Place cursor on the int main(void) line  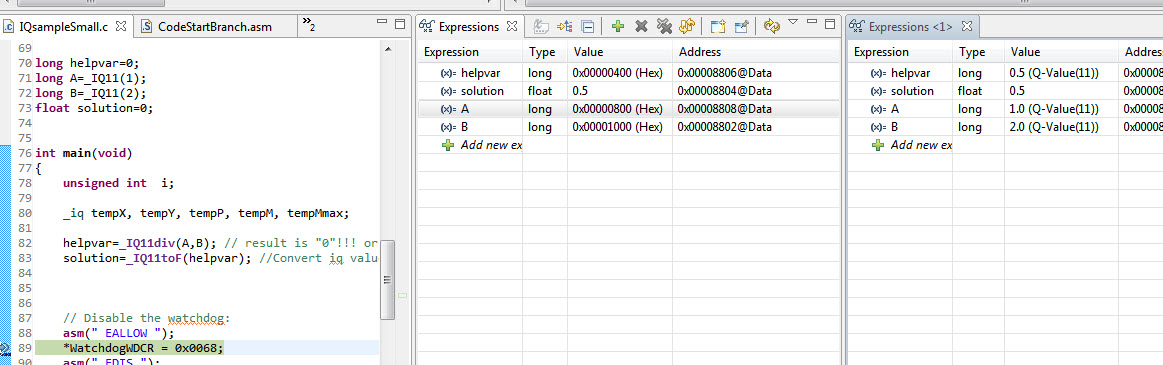point(83,154)
